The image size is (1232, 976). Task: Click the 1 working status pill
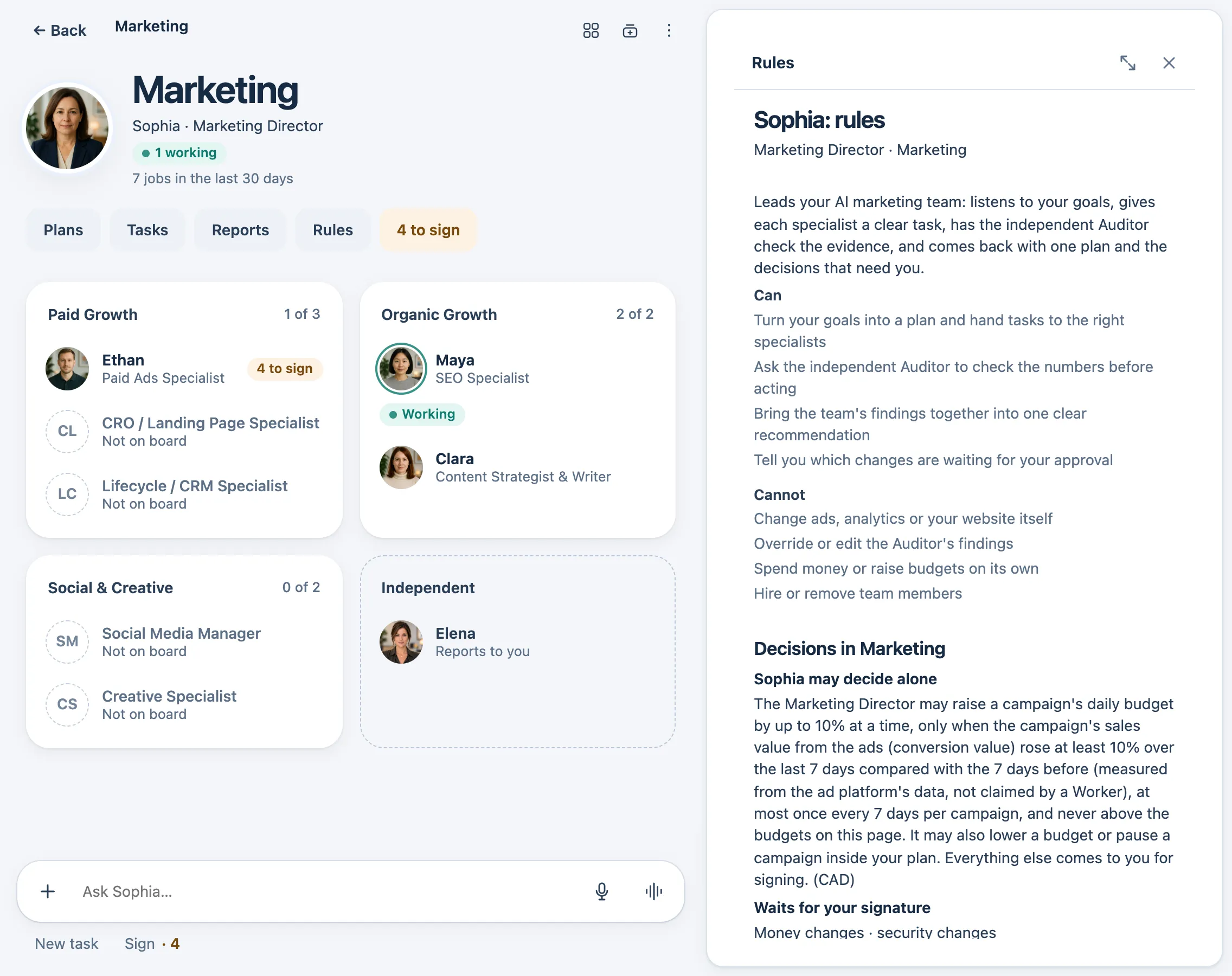179,152
